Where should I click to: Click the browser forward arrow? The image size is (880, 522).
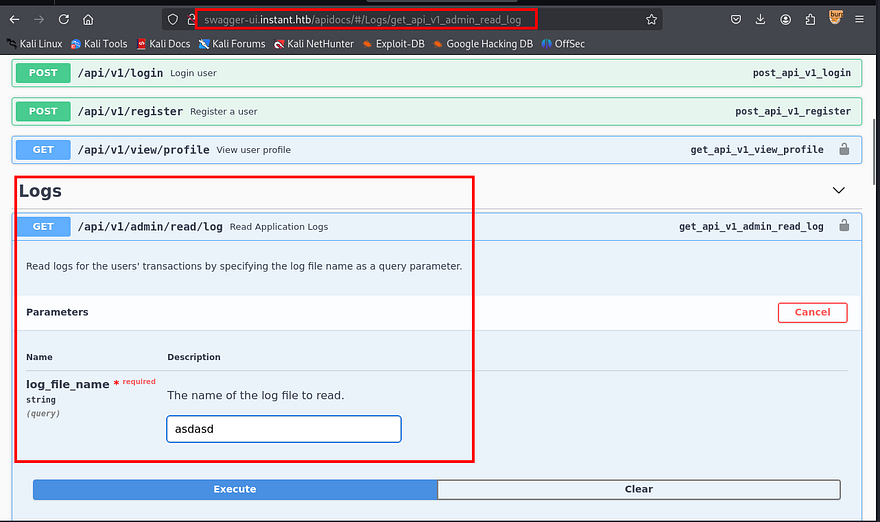pyautogui.click(x=39, y=20)
